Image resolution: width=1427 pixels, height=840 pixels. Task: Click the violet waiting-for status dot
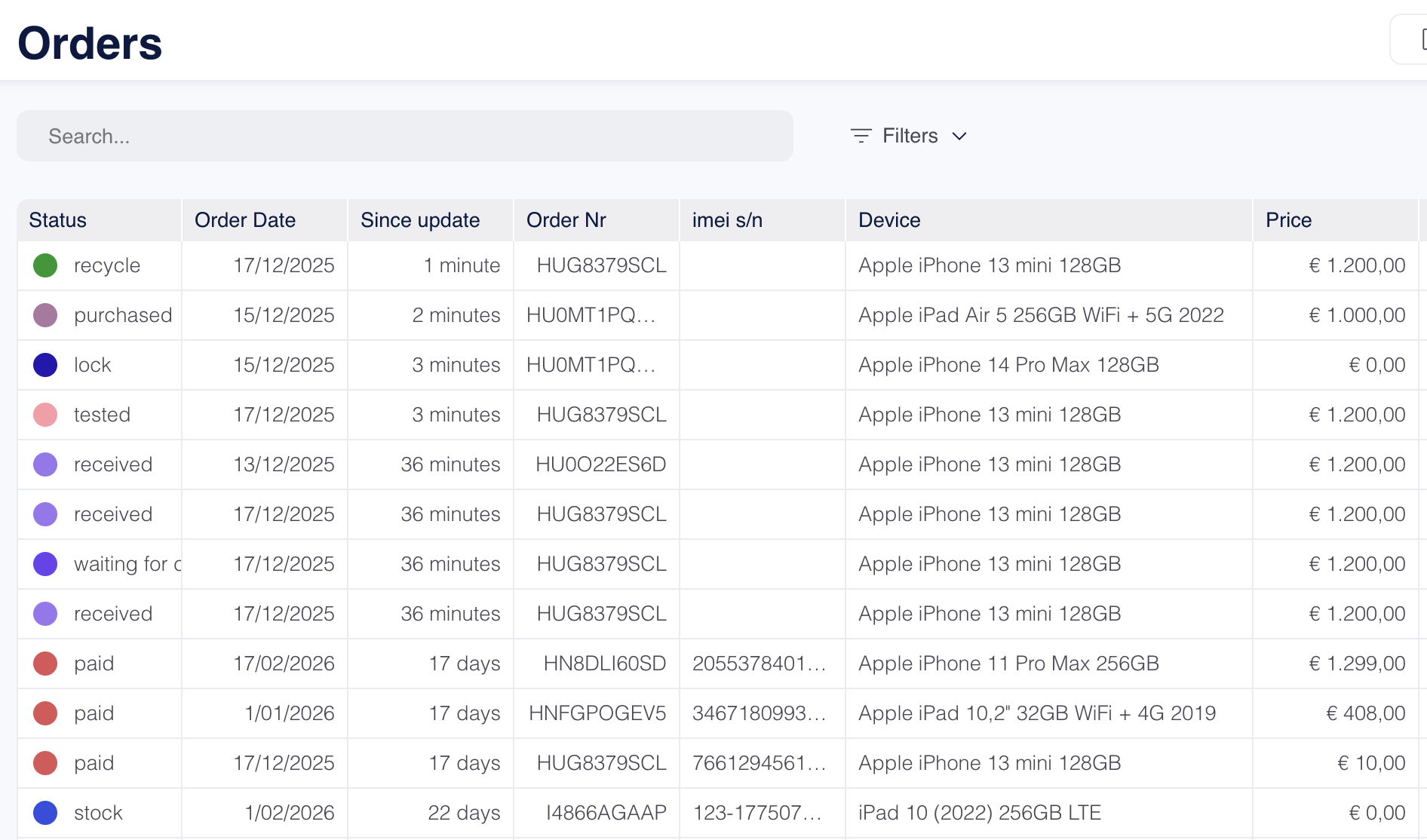click(x=45, y=564)
